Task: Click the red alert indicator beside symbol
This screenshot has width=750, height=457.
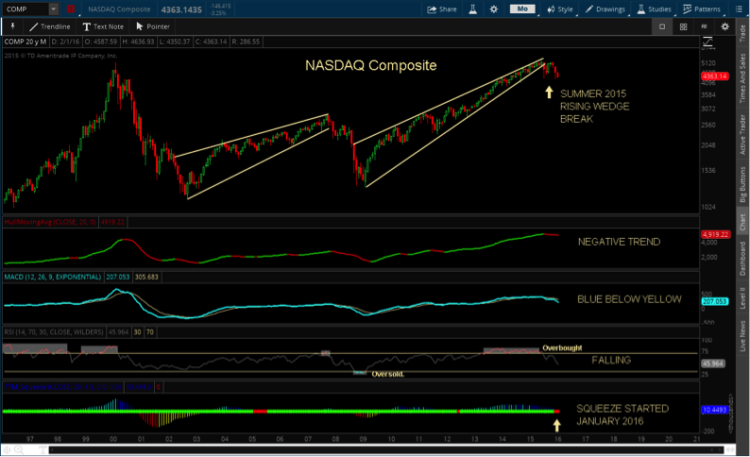Action: [x=71, y=9]
